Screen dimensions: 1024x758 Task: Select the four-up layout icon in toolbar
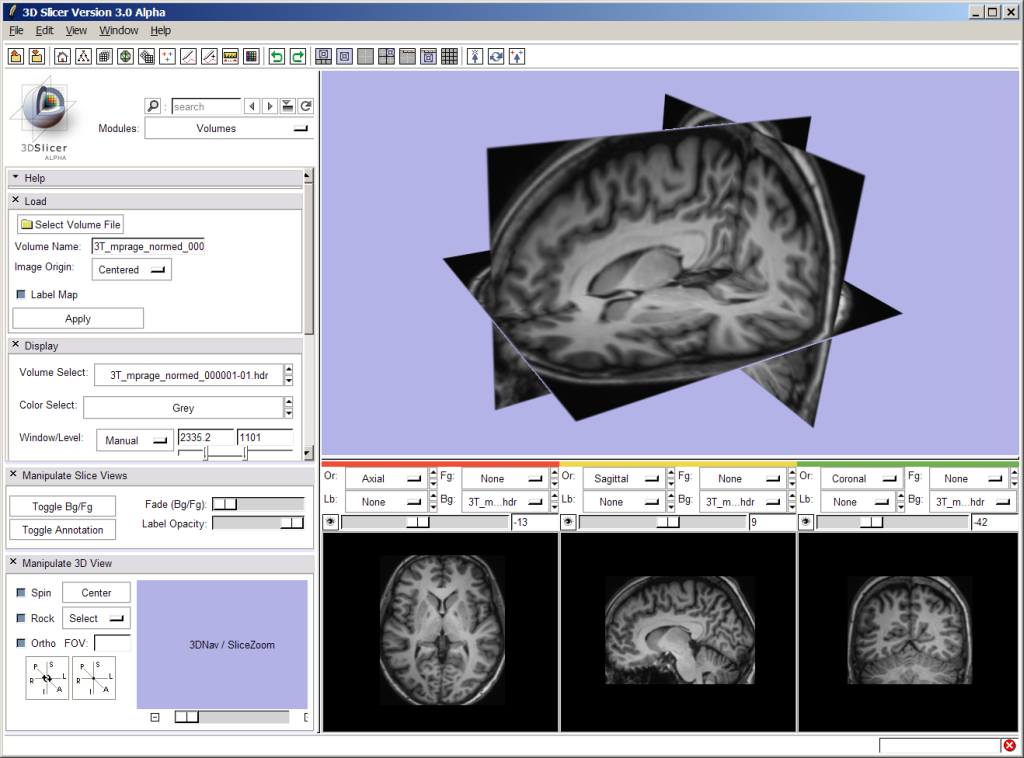pos(386,57)
